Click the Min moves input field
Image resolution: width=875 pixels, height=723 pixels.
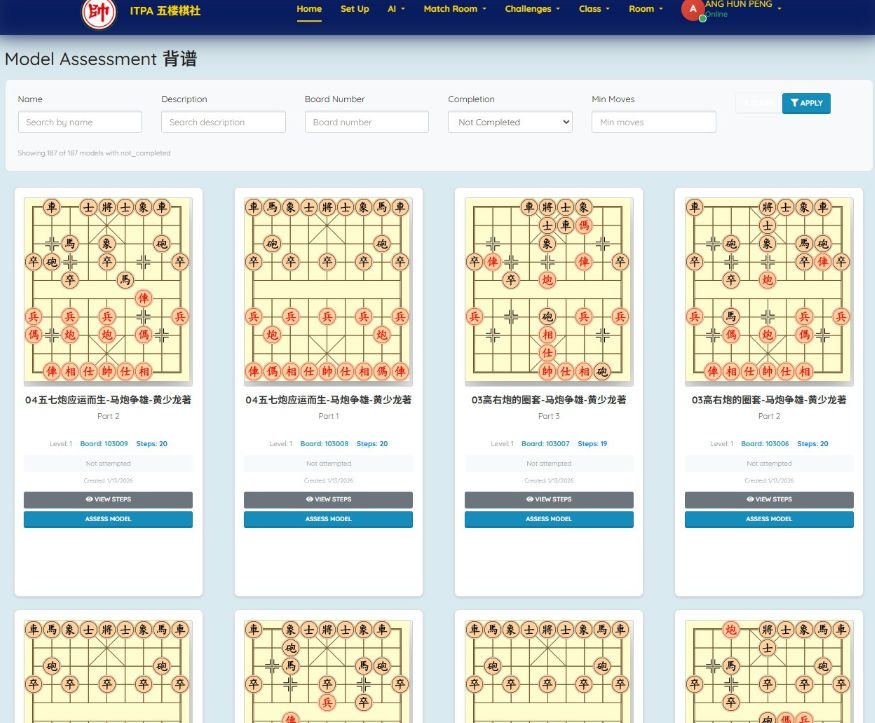tap(653, 122)
